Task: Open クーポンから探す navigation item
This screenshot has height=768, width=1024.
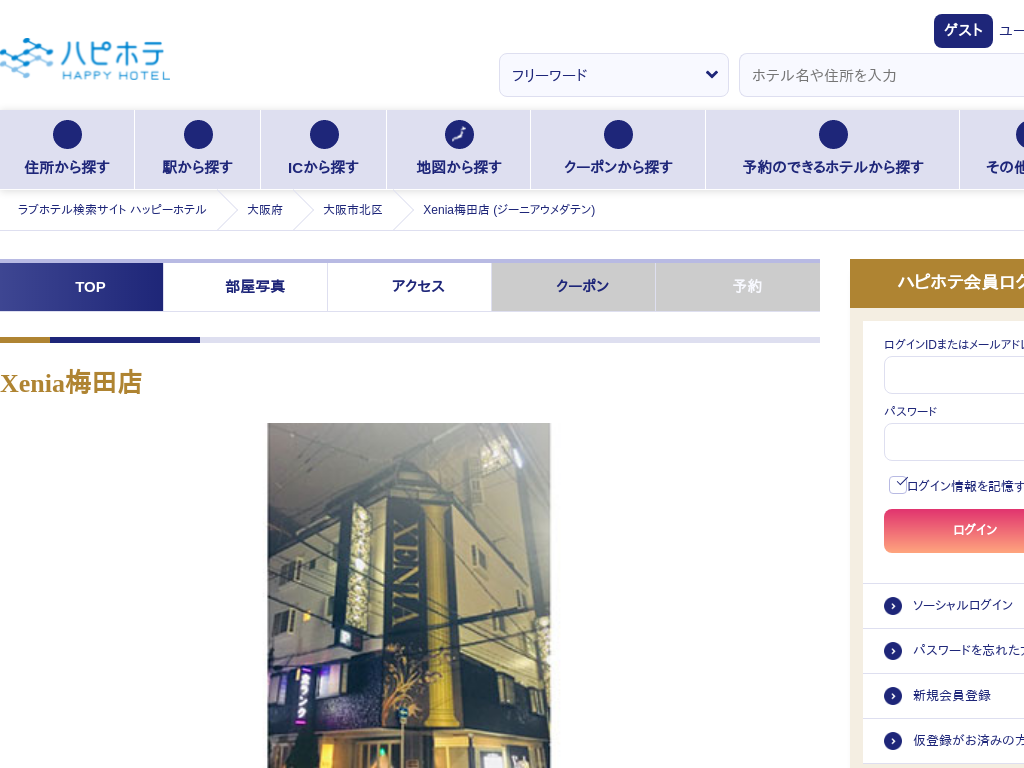Action: pyautogui.click(x=618, y=150)
